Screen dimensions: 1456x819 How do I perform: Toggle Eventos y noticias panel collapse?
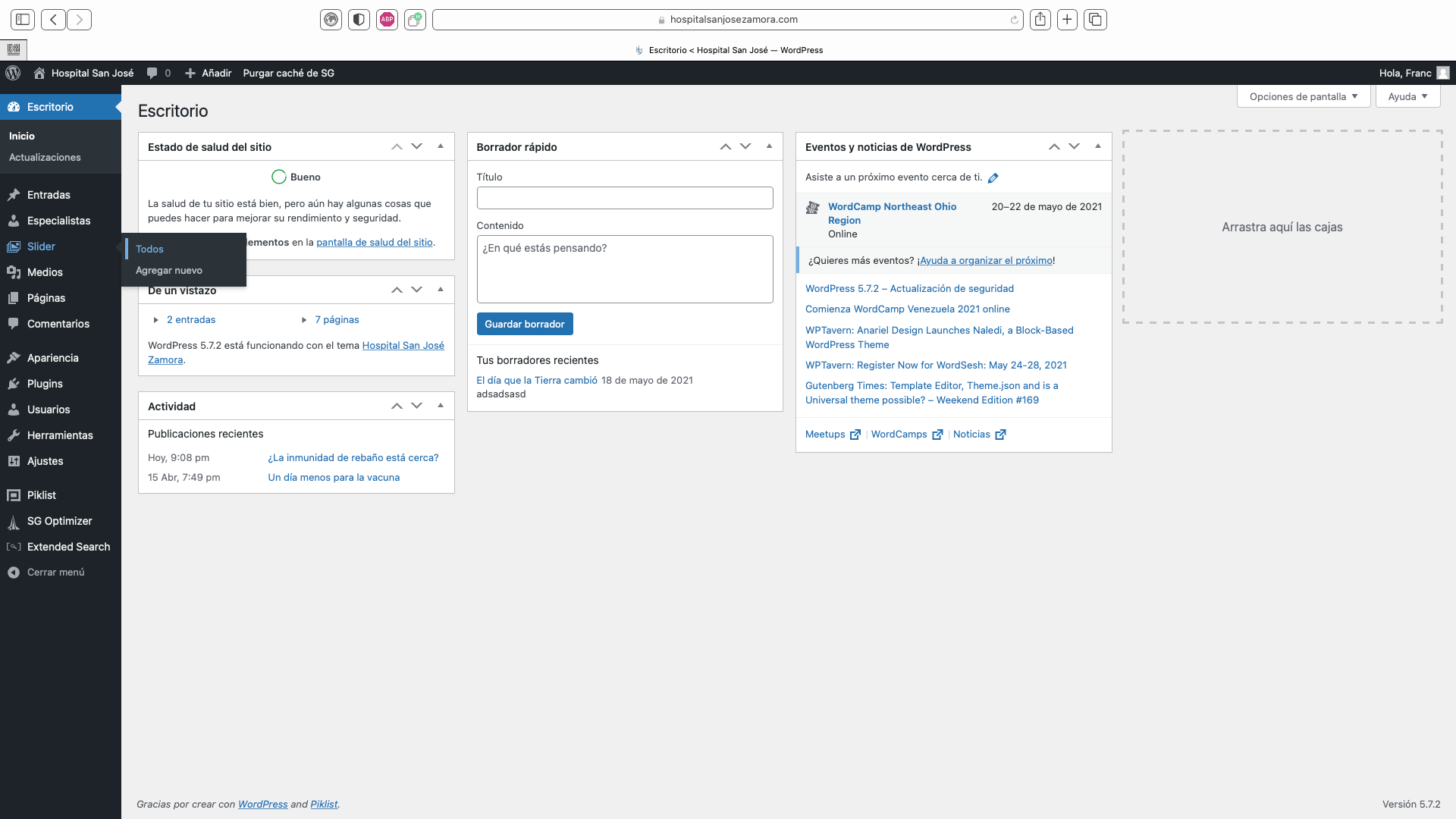[1098, 146]
